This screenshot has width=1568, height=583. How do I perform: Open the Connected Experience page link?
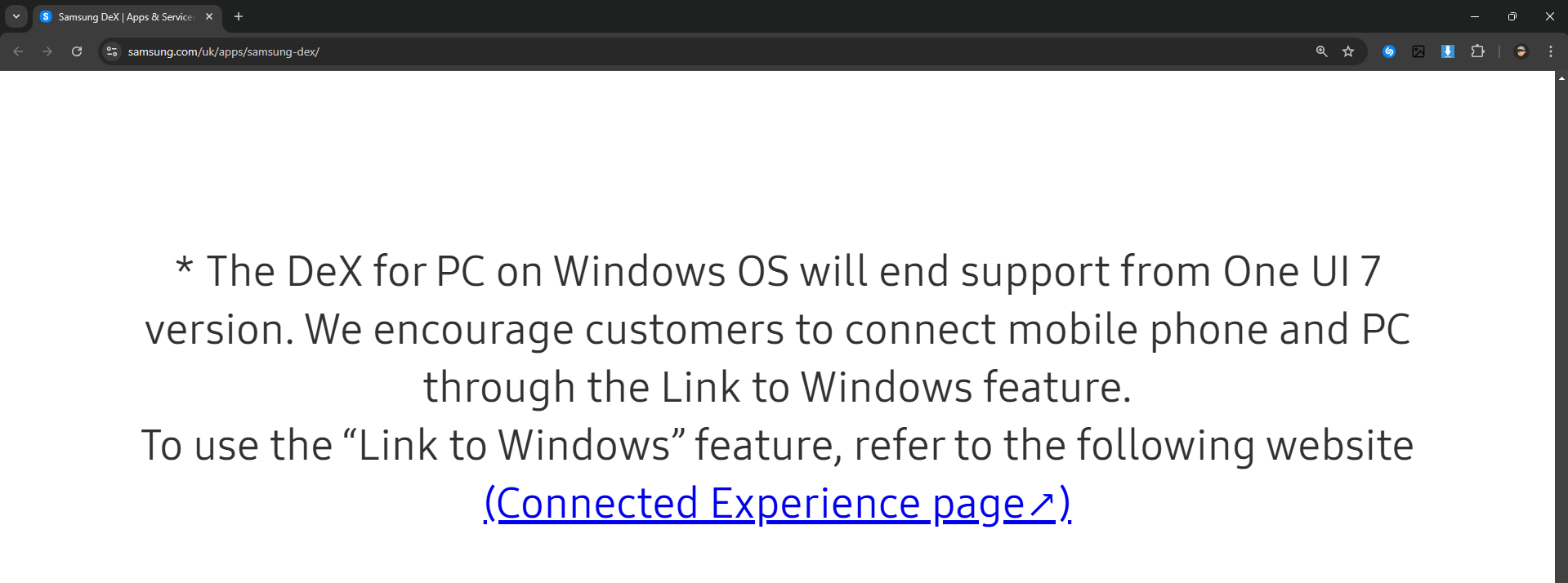[x=777, y=504]
